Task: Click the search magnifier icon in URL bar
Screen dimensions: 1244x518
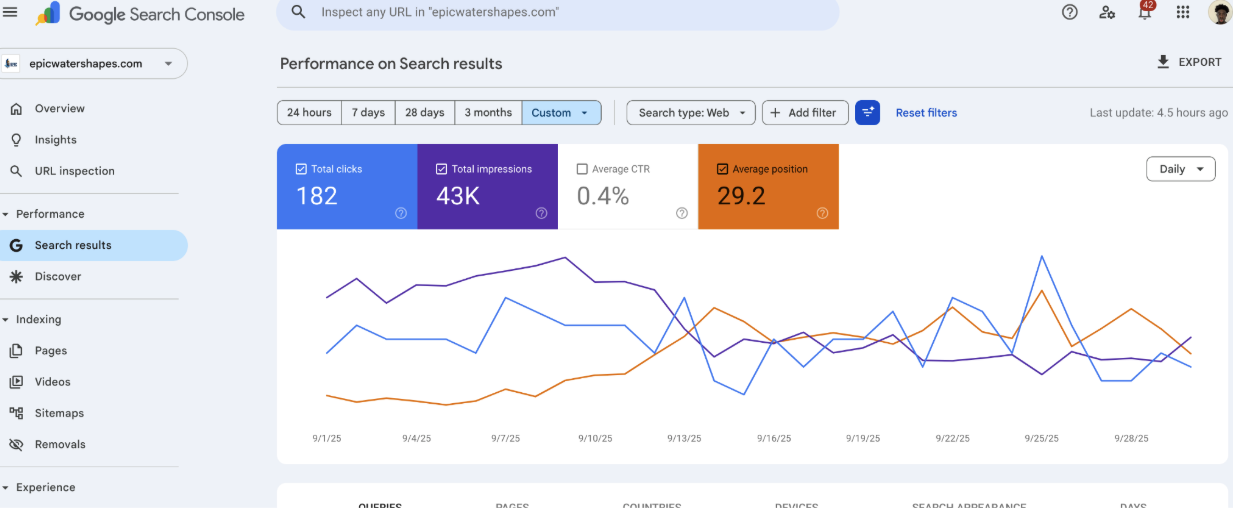Action: point(298,12)
